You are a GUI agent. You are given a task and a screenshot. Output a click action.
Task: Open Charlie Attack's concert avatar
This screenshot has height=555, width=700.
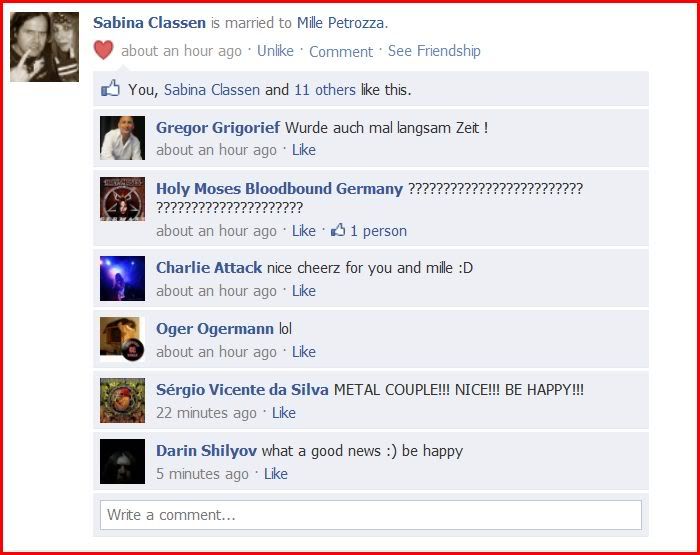pyautogui.click(x=122, y=278)
